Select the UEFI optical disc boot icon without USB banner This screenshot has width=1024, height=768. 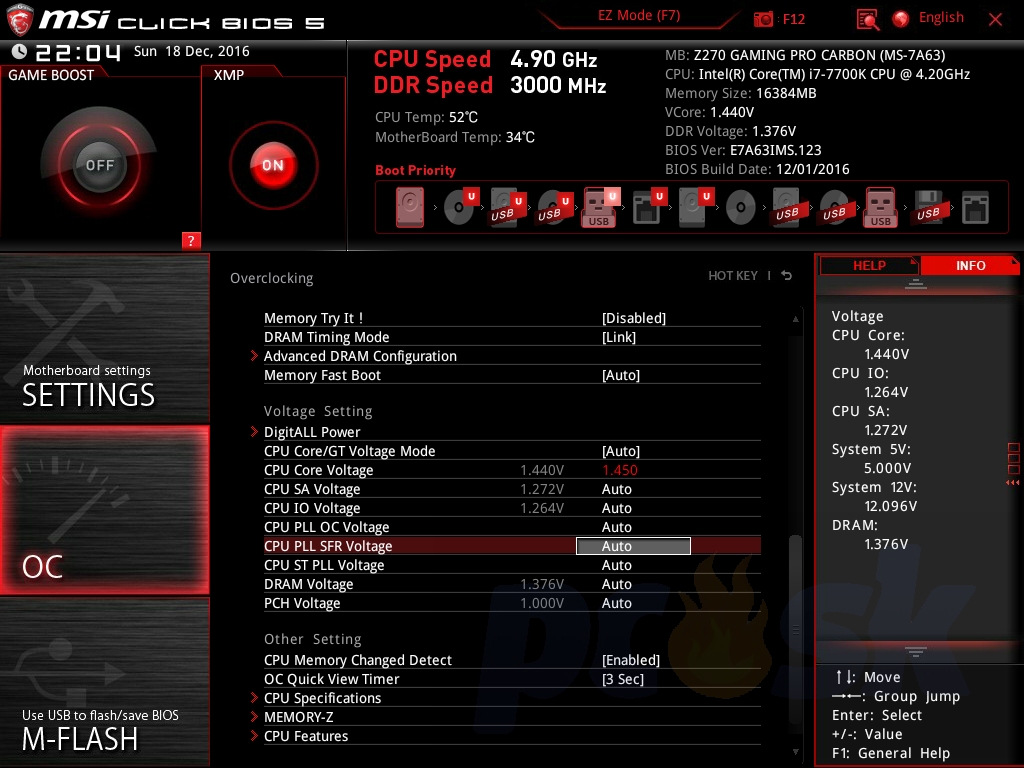pos(461,206)
